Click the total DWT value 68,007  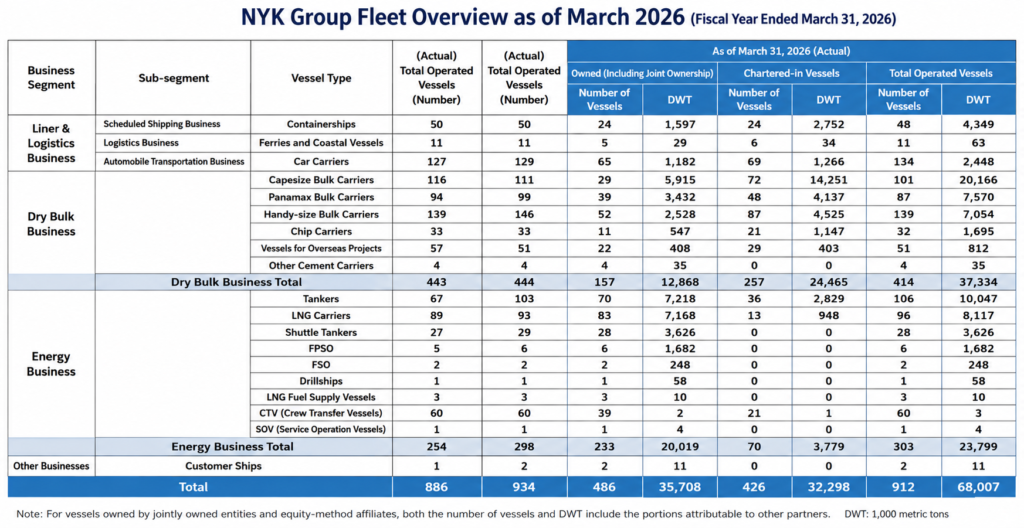tap(978, 487)
